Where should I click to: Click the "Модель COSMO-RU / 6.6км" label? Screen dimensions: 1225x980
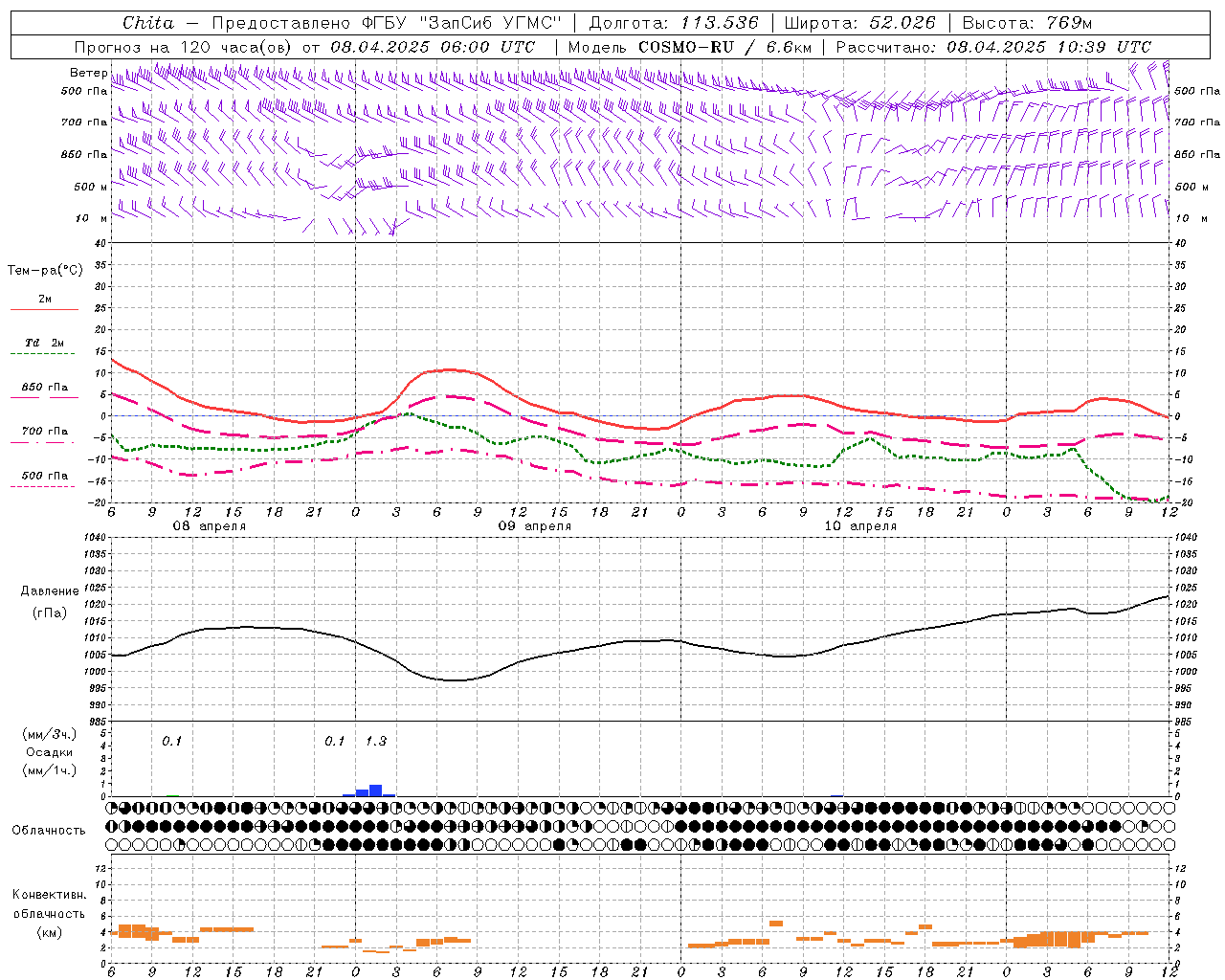pos(690,47)
